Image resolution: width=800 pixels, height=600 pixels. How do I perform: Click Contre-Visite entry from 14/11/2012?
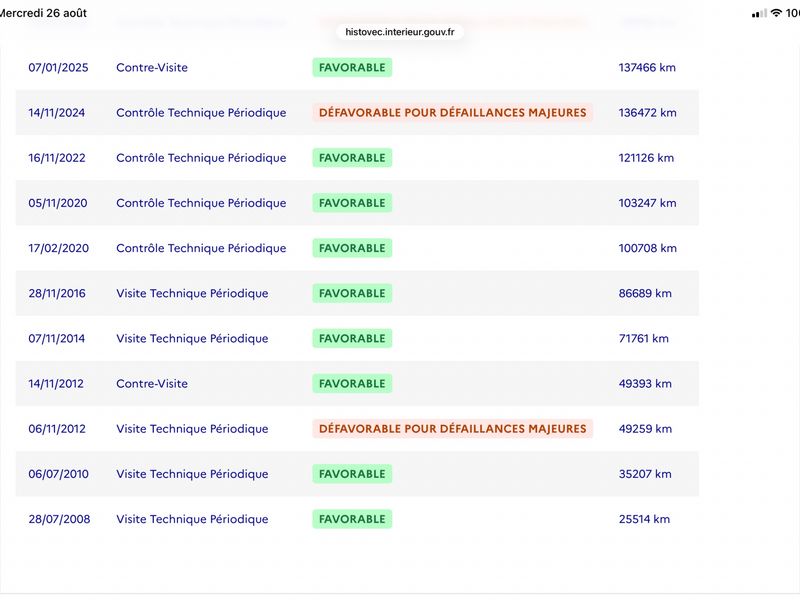tap(152, 384)
